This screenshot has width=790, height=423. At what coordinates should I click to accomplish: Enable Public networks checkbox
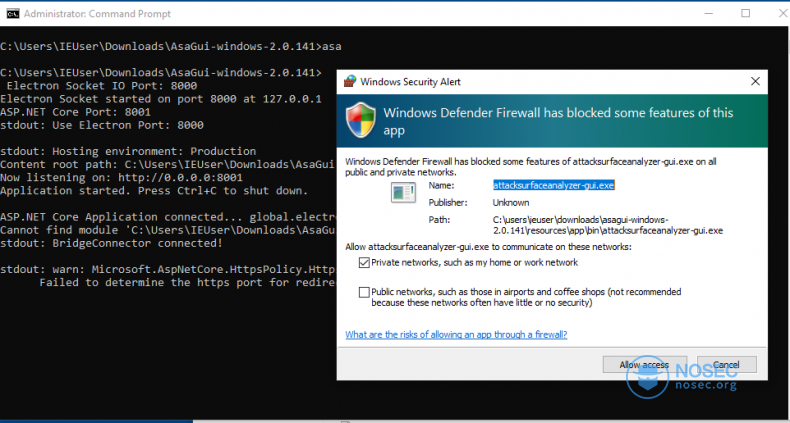(x=364, y=292)
